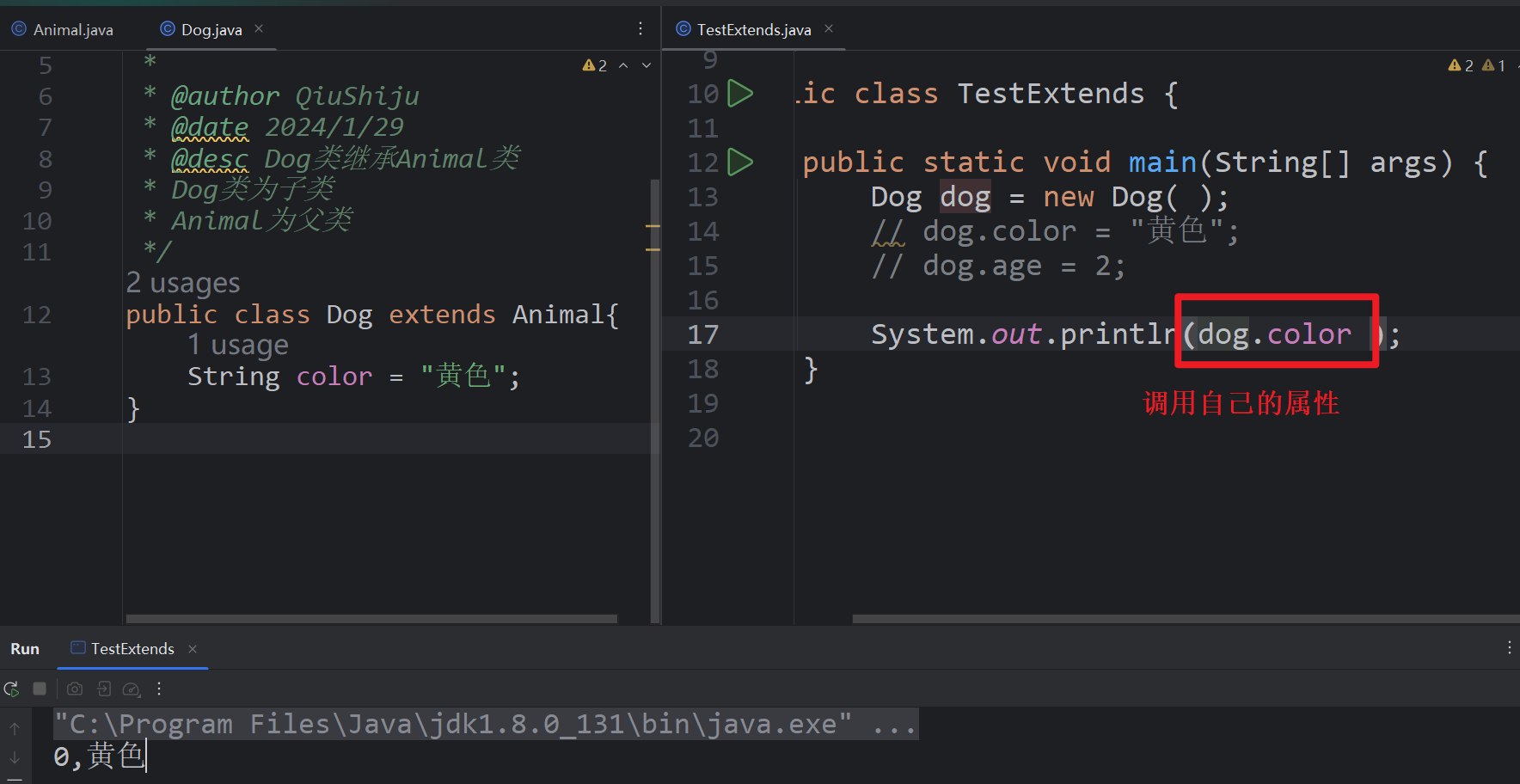
Task: Close the TestExtends run tab
Action: pos(193,649)
